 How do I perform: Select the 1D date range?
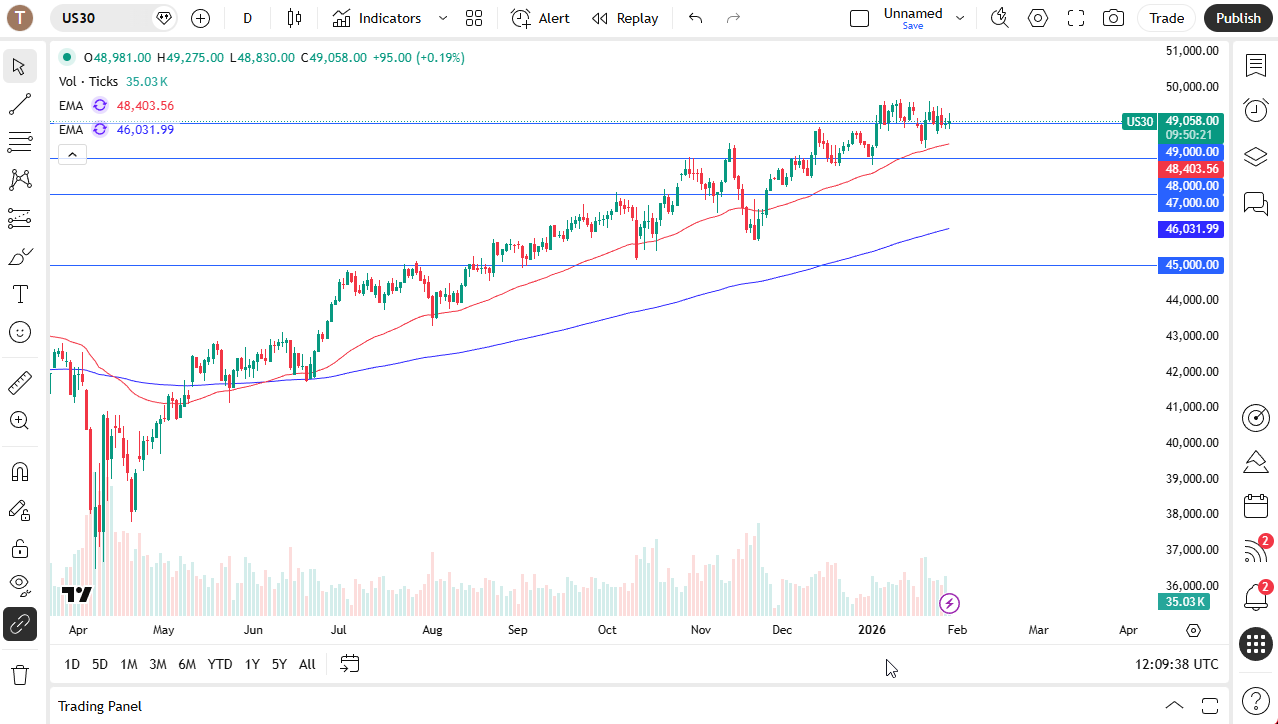coord(72,664)
